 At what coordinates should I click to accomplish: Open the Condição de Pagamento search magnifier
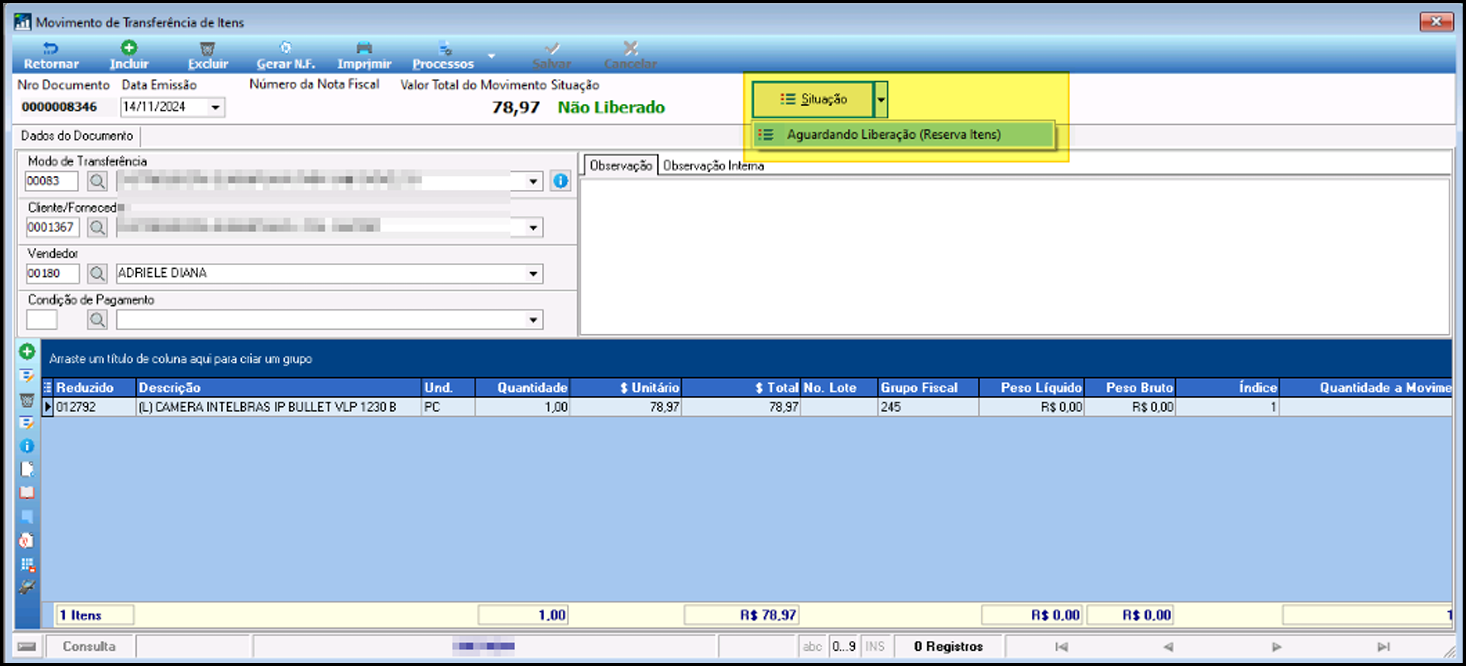(97, 319)
